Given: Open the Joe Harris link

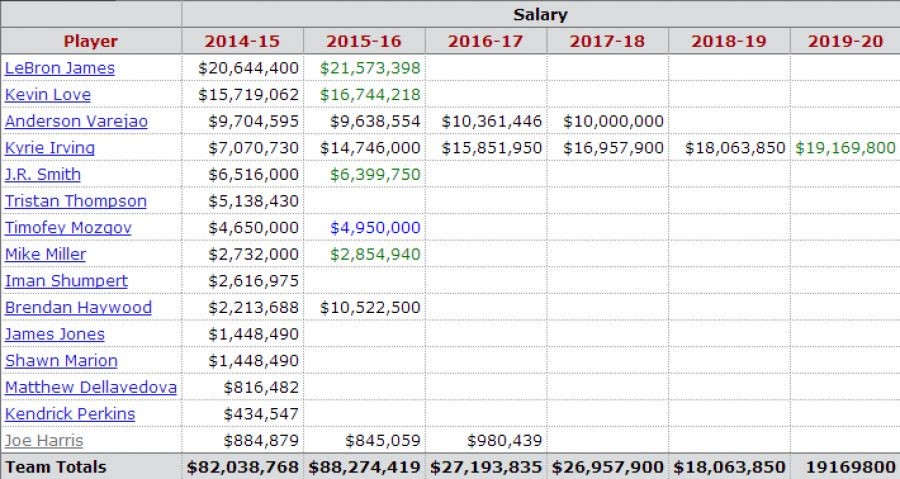Looking at the screenshot, I should (44, 440).
